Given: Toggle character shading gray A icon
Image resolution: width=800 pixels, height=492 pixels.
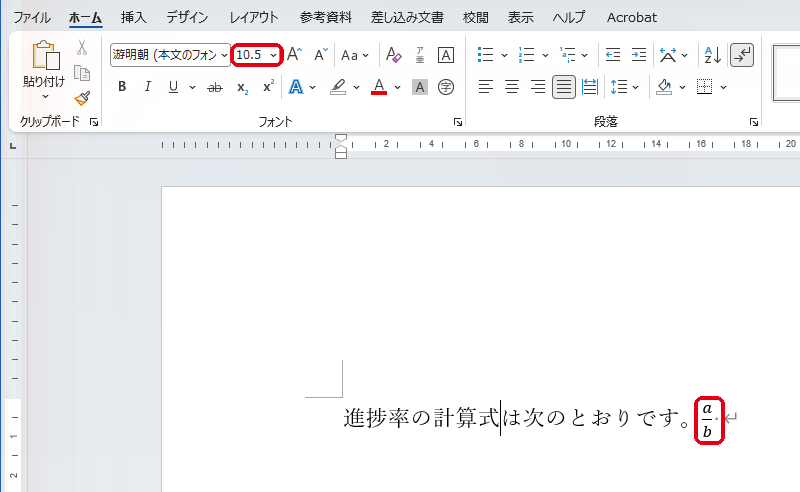Looking at the screenshot, I should pyautogui.click(x=420, y=87).
